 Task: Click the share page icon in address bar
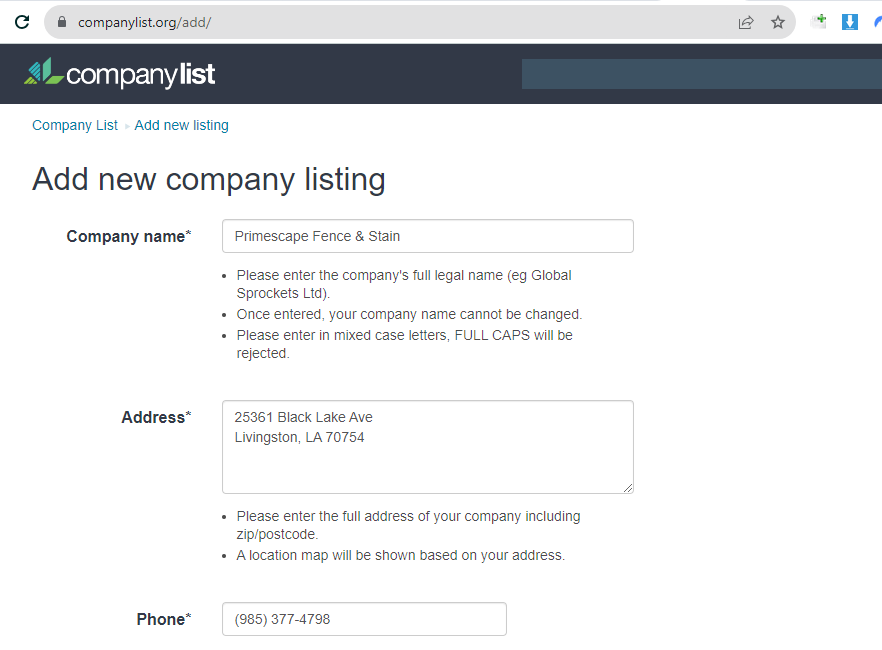[746, 22]
